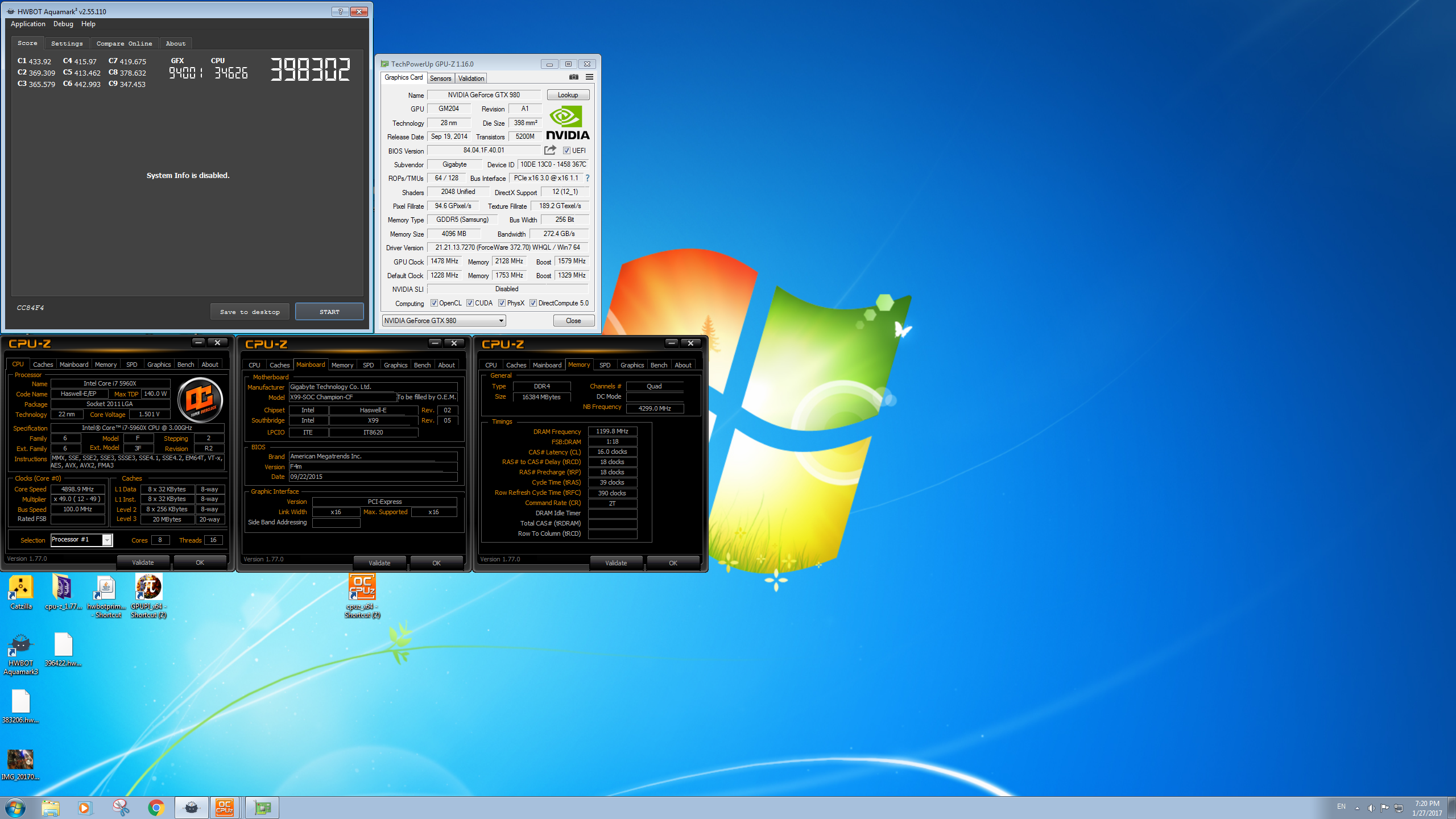The width and height of the screenshot is (1456, 819).
Task: Open Bench tab in the right CPU-Z window
Action: (x=659, y=365)
